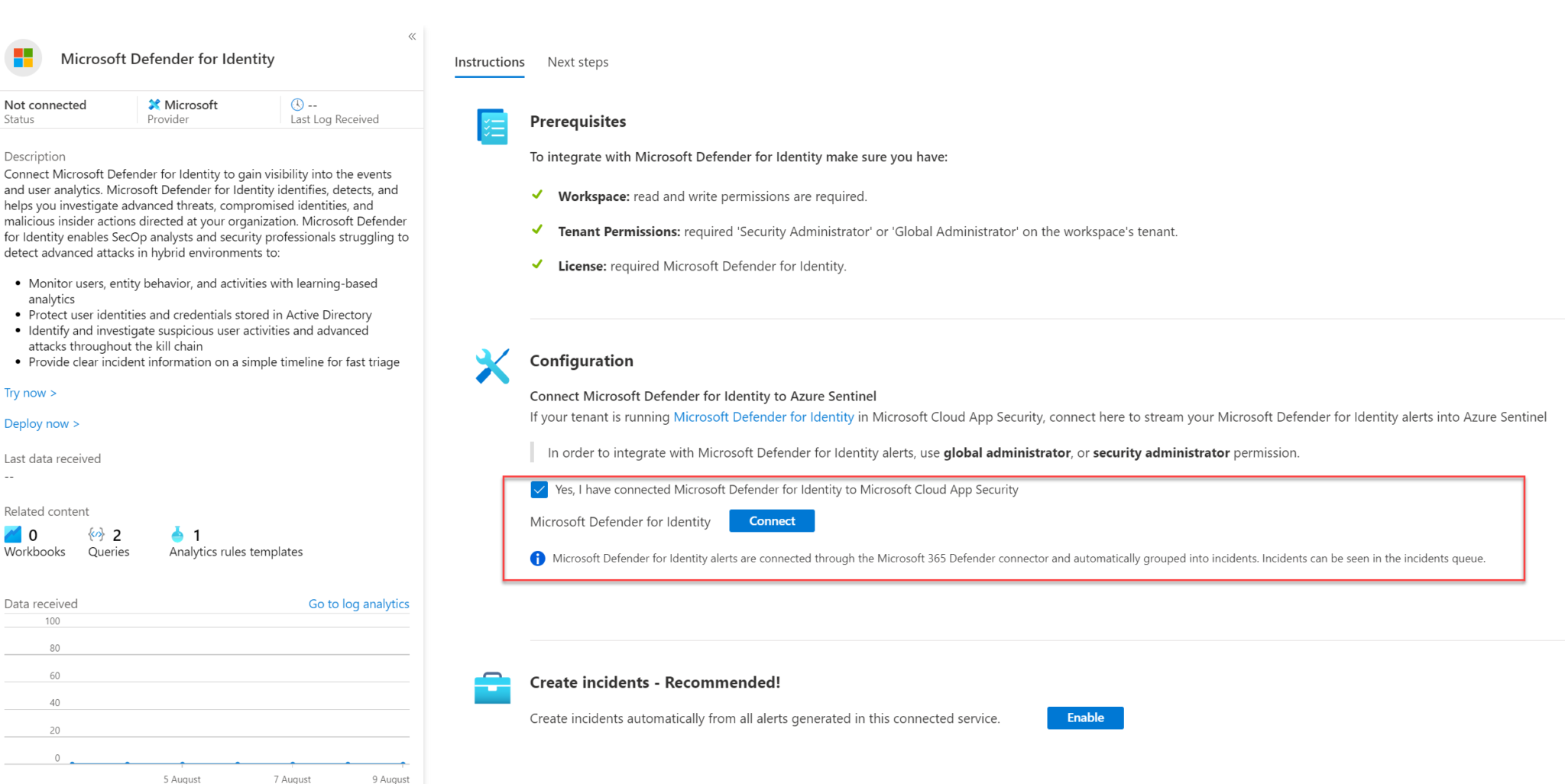Collapse the left connector panel

pos(412,37)
